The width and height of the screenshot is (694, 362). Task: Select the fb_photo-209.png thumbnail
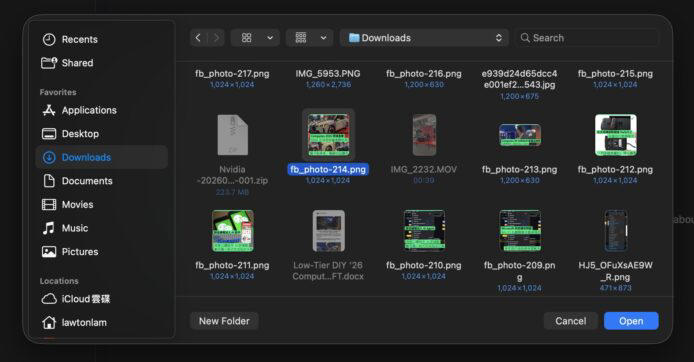click(x=520, y=231)
